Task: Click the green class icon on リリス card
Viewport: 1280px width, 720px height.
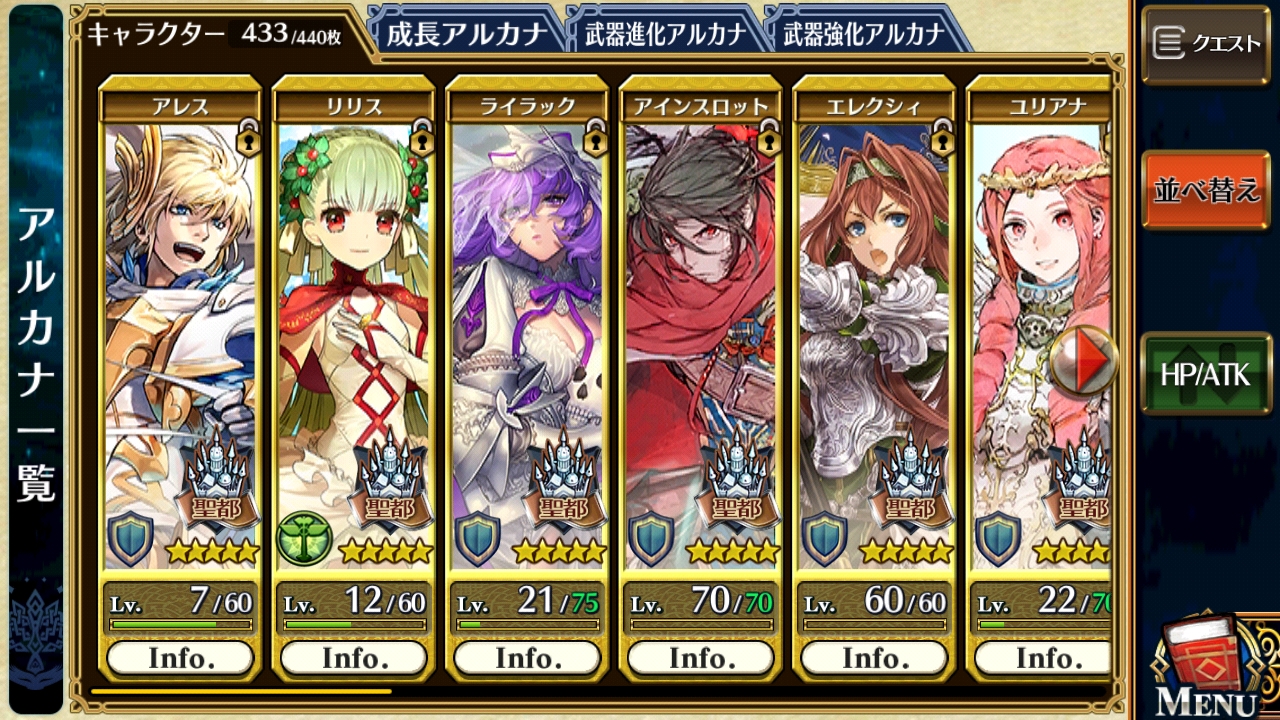Action: tap(301, 539)
